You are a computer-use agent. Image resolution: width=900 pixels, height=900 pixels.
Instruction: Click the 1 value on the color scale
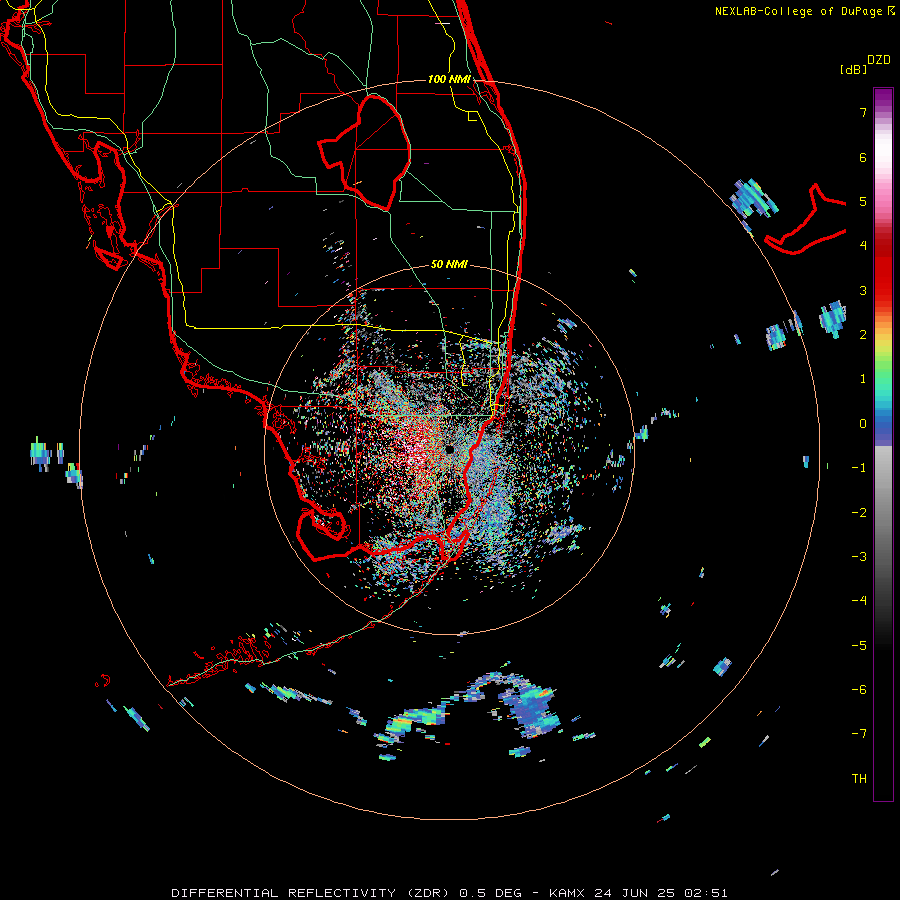(x=863, y=379)
